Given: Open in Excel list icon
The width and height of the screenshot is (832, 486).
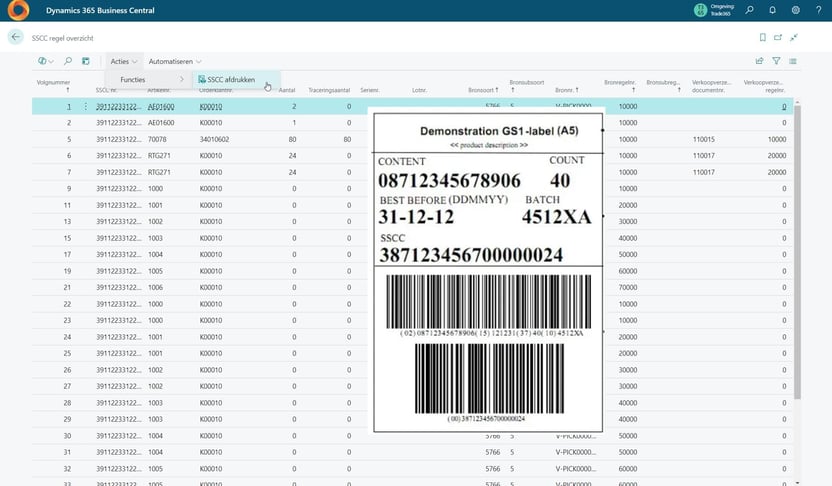Looking at the screenshot, I should coord(85,61).
